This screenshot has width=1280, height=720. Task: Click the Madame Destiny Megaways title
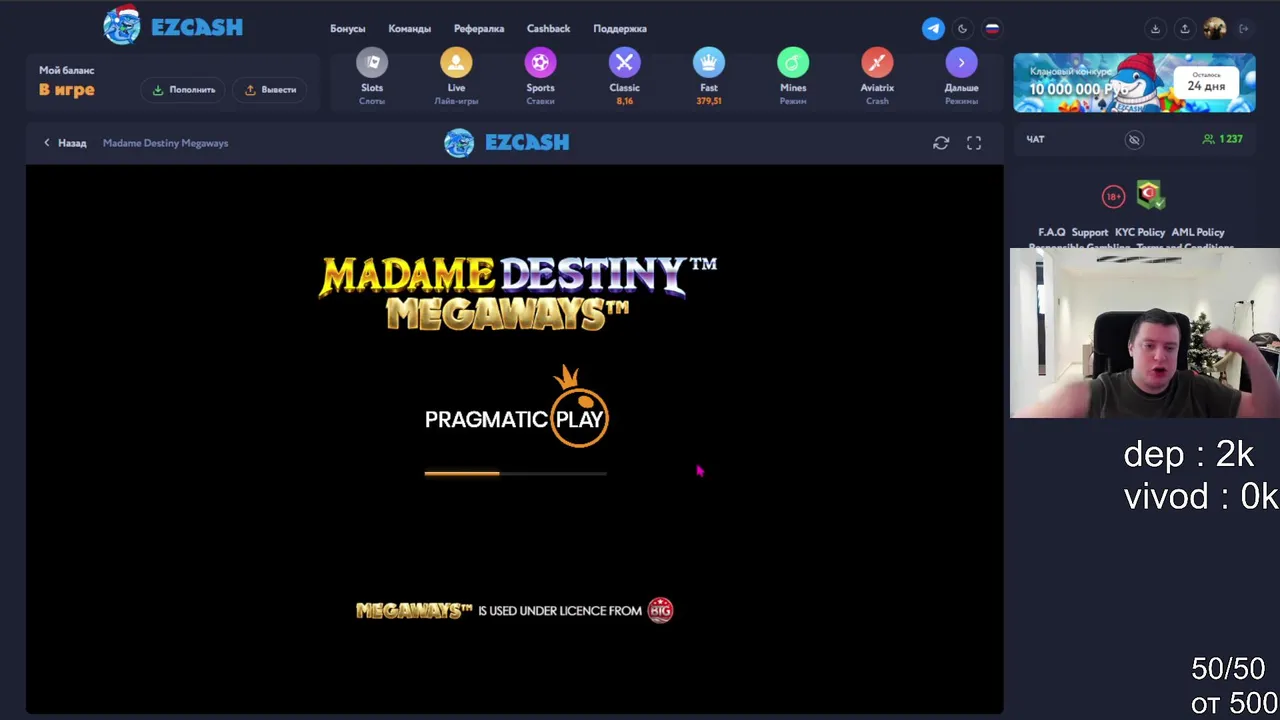pyautogui.click(x=517, y=293)
